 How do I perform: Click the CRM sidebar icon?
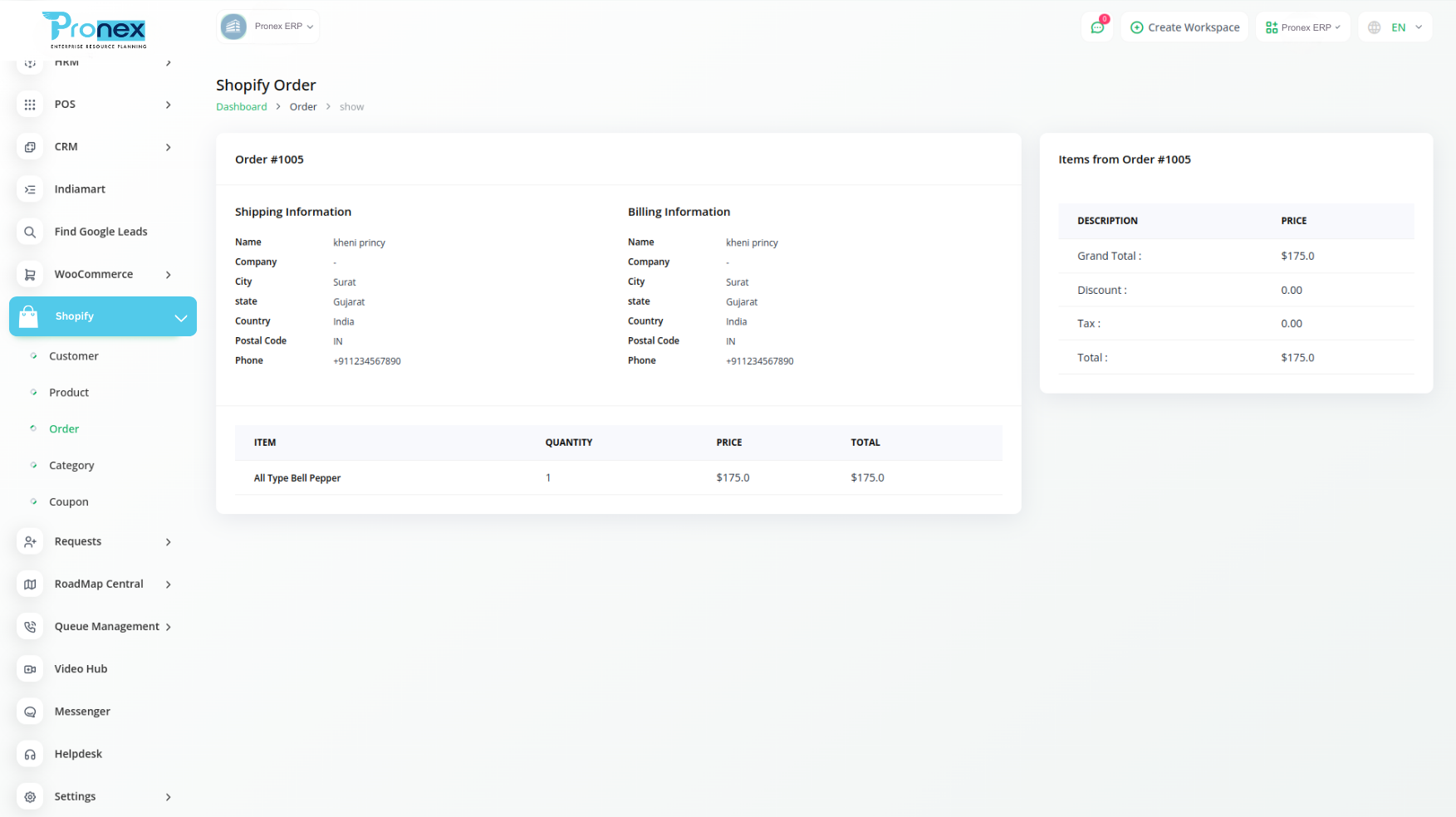[x=30, y=147]
